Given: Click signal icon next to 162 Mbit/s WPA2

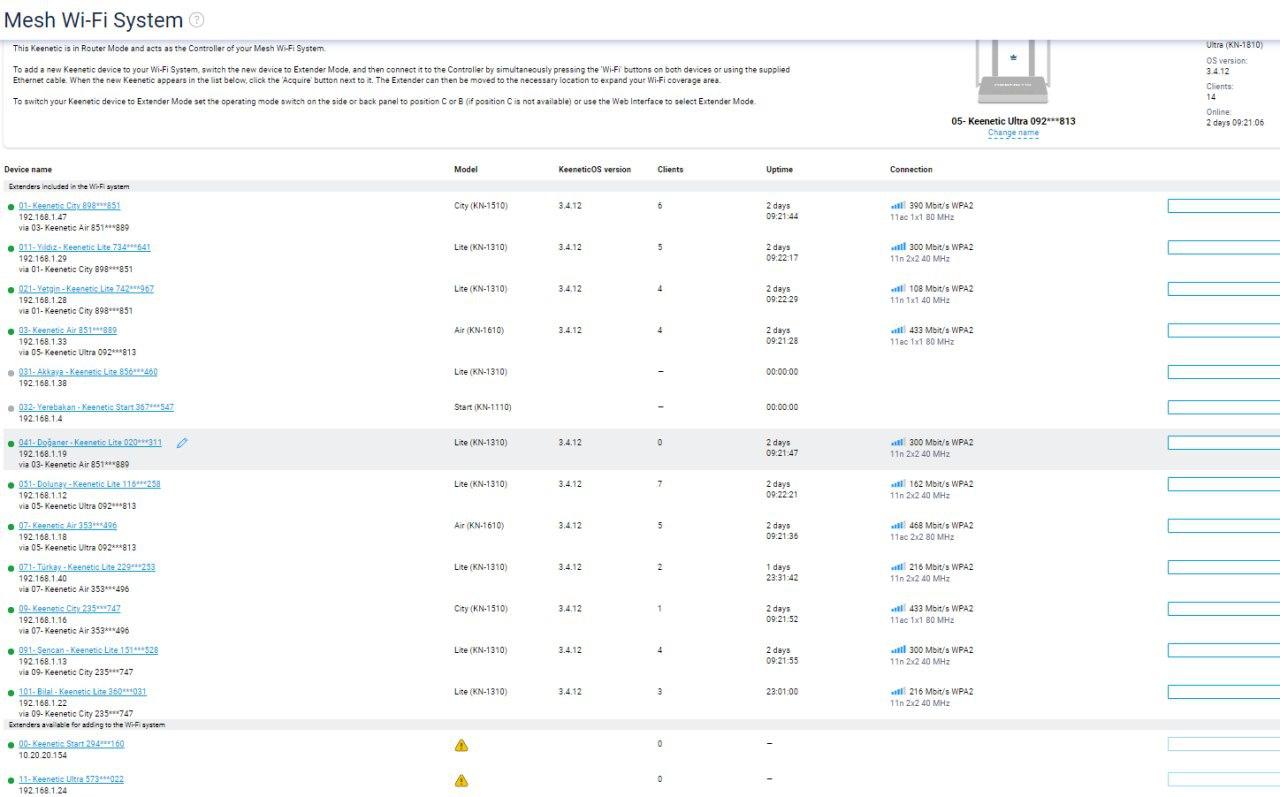Looking at the screenshot, I should (x=898, y=484).
